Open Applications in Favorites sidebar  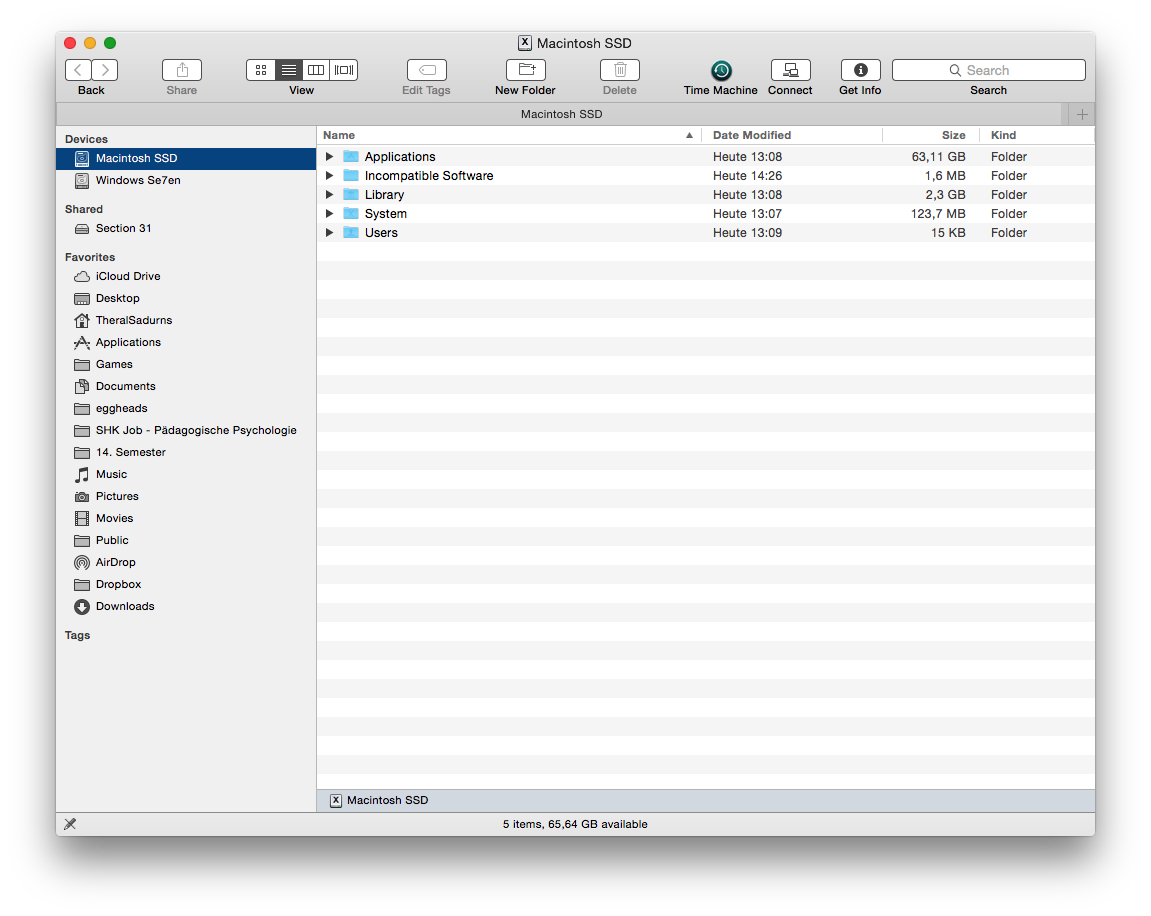[186, 343]
